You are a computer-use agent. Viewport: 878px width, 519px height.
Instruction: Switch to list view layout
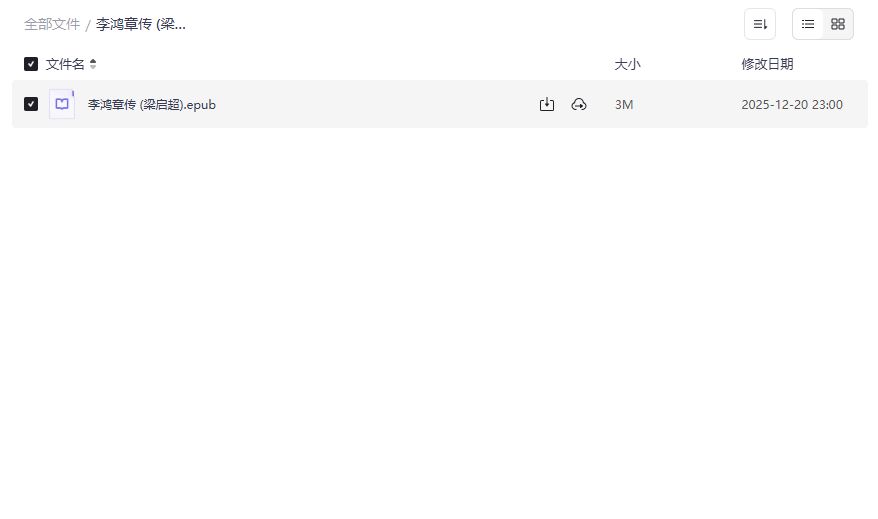pos(808,24)
